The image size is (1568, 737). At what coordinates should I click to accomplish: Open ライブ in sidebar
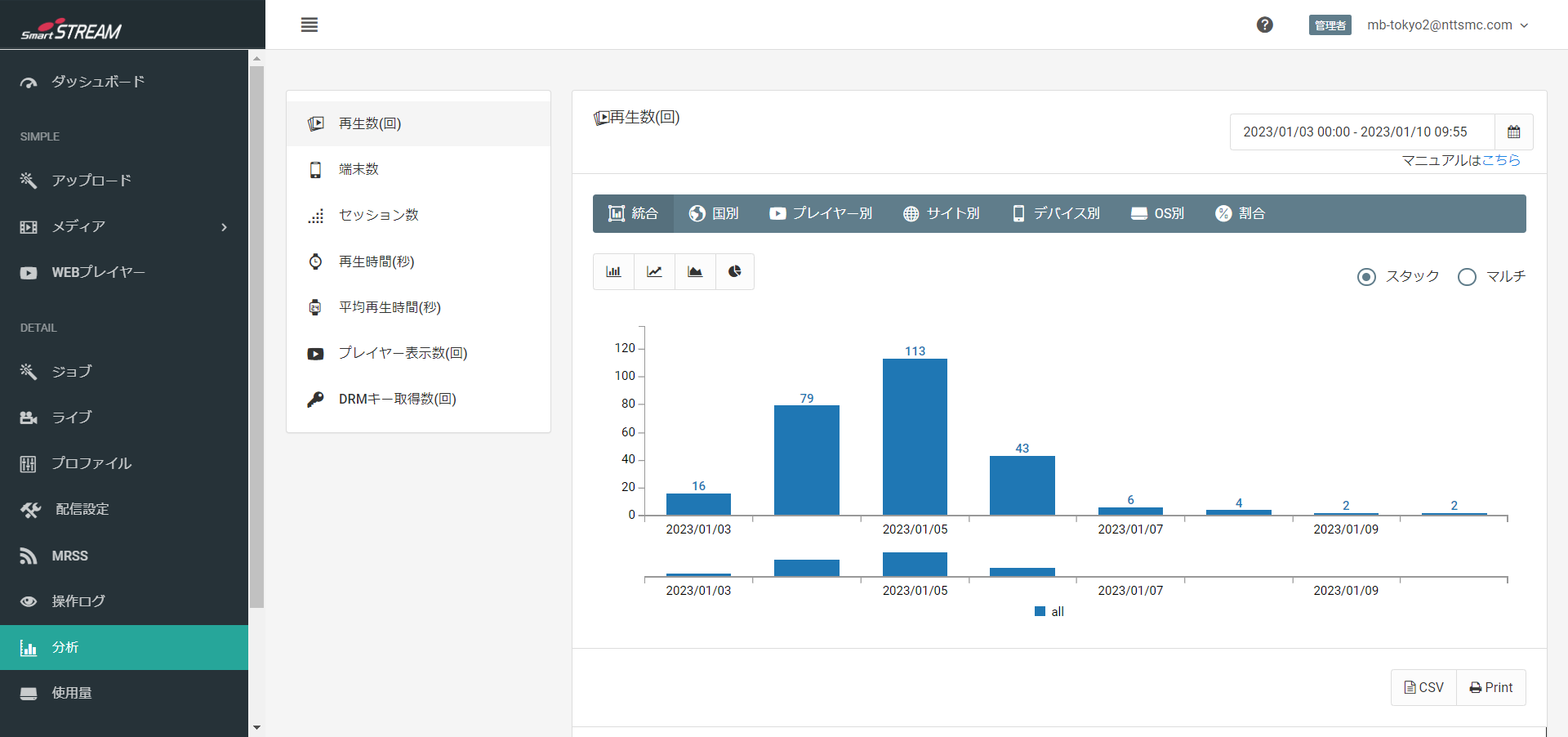pyautogui.click(x=124, y=418)
